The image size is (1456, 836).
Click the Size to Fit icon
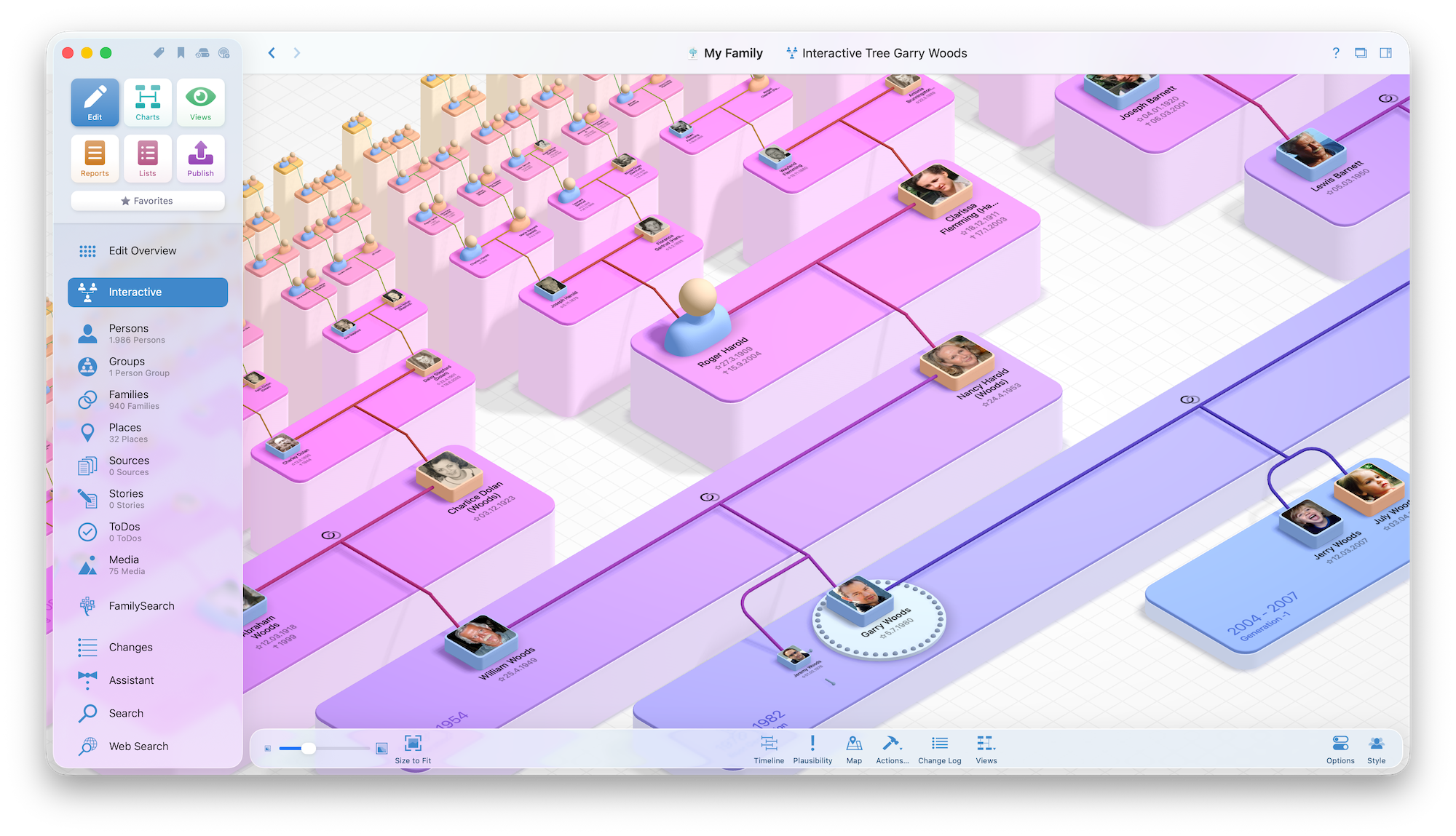(413, 744)
